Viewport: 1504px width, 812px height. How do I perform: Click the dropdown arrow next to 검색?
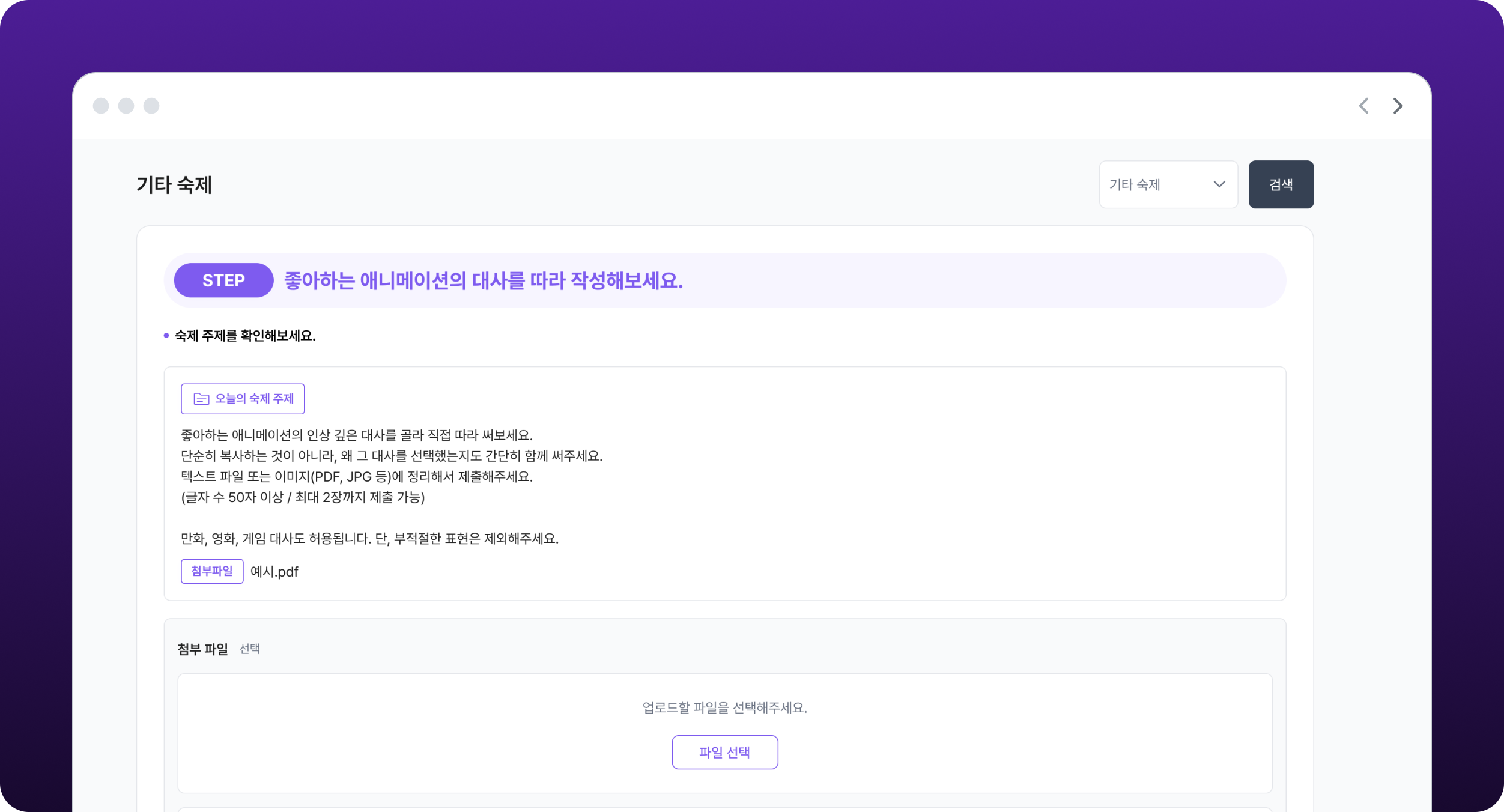pyautogui.click(x=1219, y=184)
